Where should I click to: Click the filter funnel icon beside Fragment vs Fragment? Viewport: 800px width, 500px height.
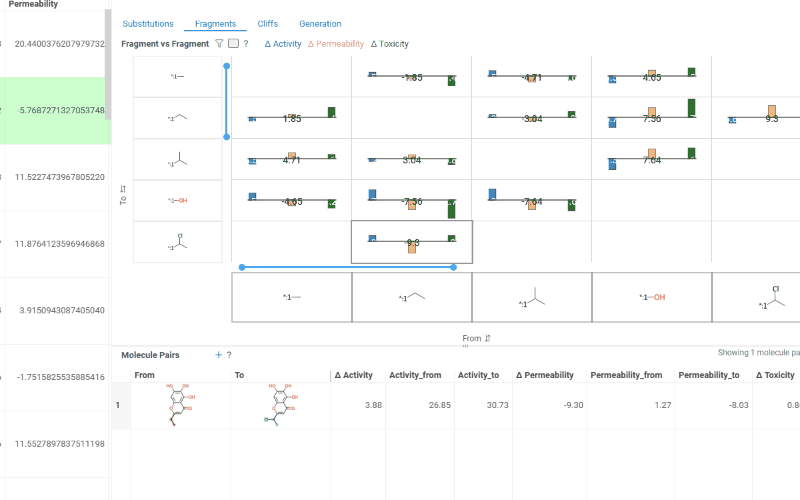219,44
